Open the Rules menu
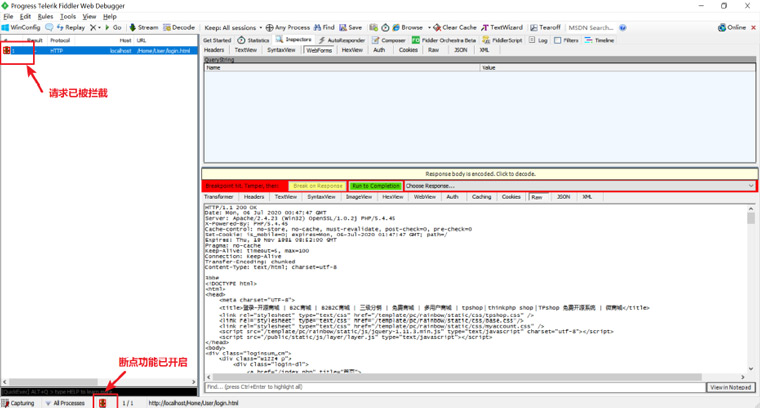This screenshot has width=760, height=408. click(45, 16)
